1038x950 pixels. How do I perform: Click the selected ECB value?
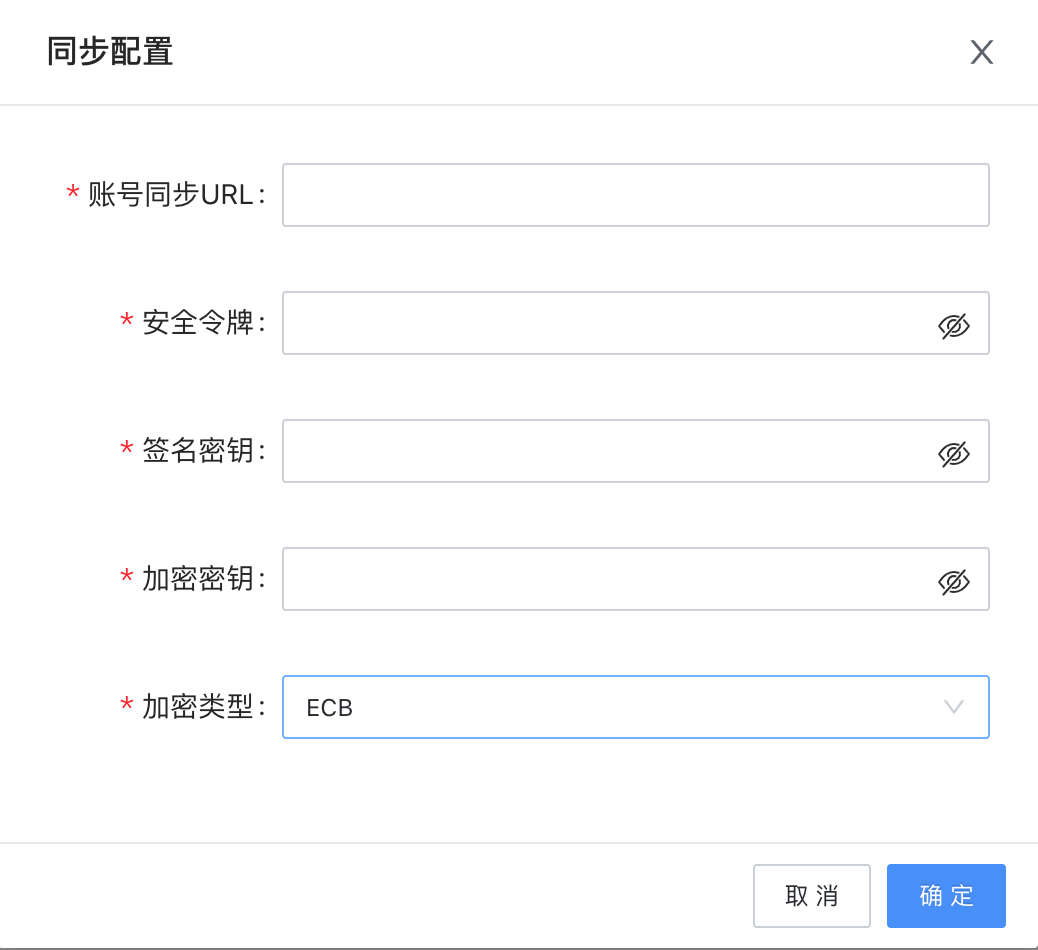(329, 708)
